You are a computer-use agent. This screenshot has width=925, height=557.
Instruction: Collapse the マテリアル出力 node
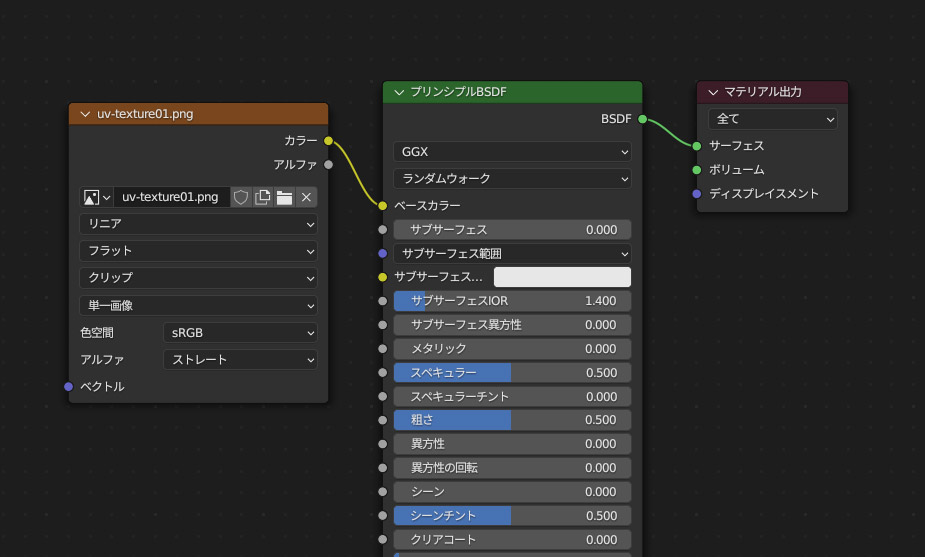pyautogui.click(x=713, y=92)
